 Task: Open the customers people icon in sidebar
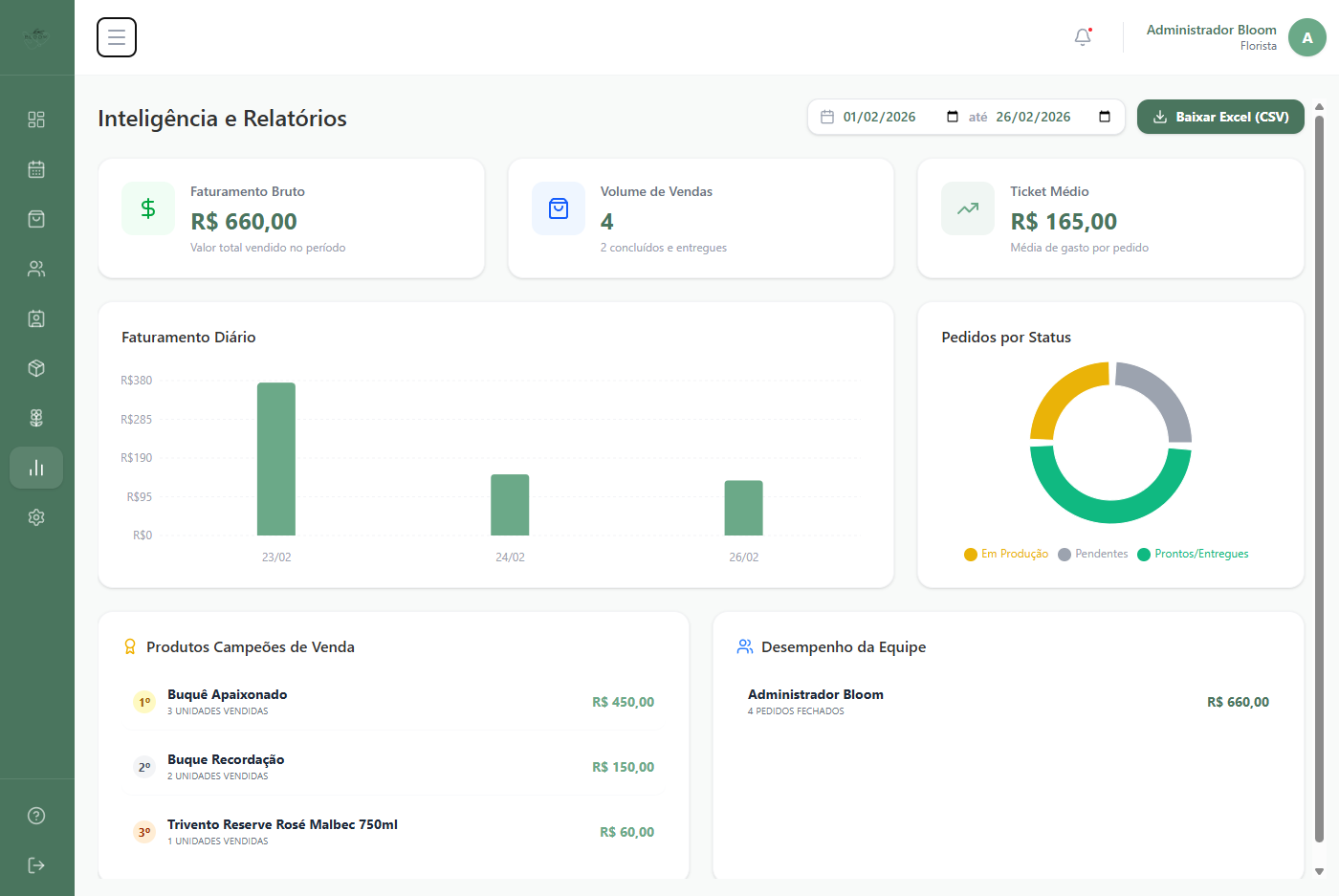click(x=36, y=269)
